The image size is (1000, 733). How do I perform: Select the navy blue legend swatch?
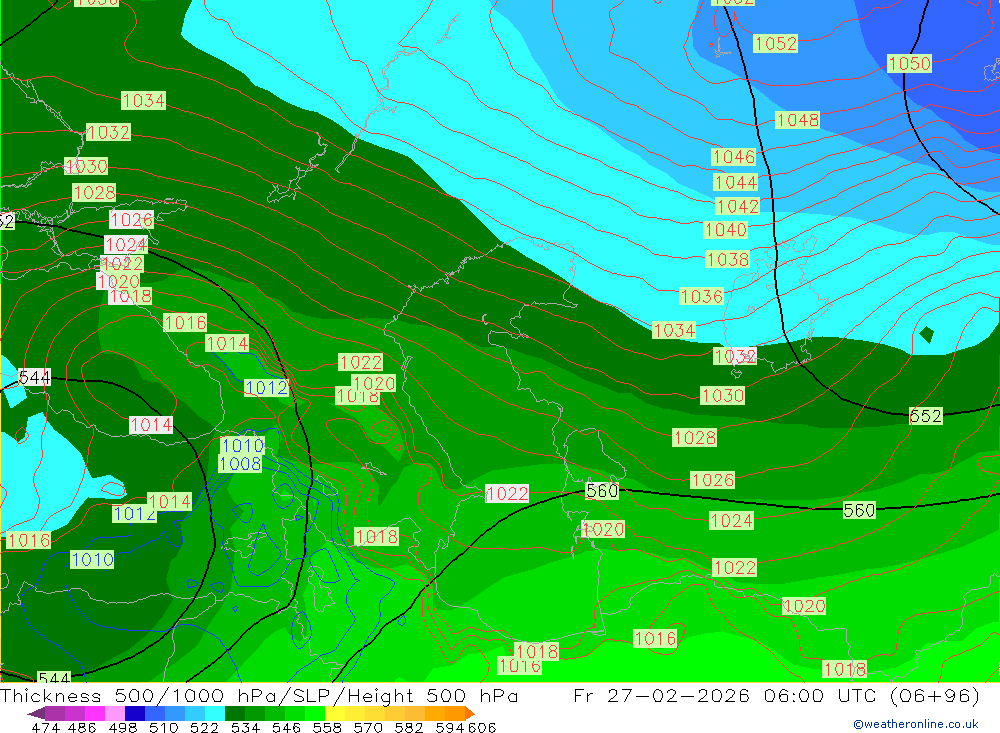click(x=135, y=713)
